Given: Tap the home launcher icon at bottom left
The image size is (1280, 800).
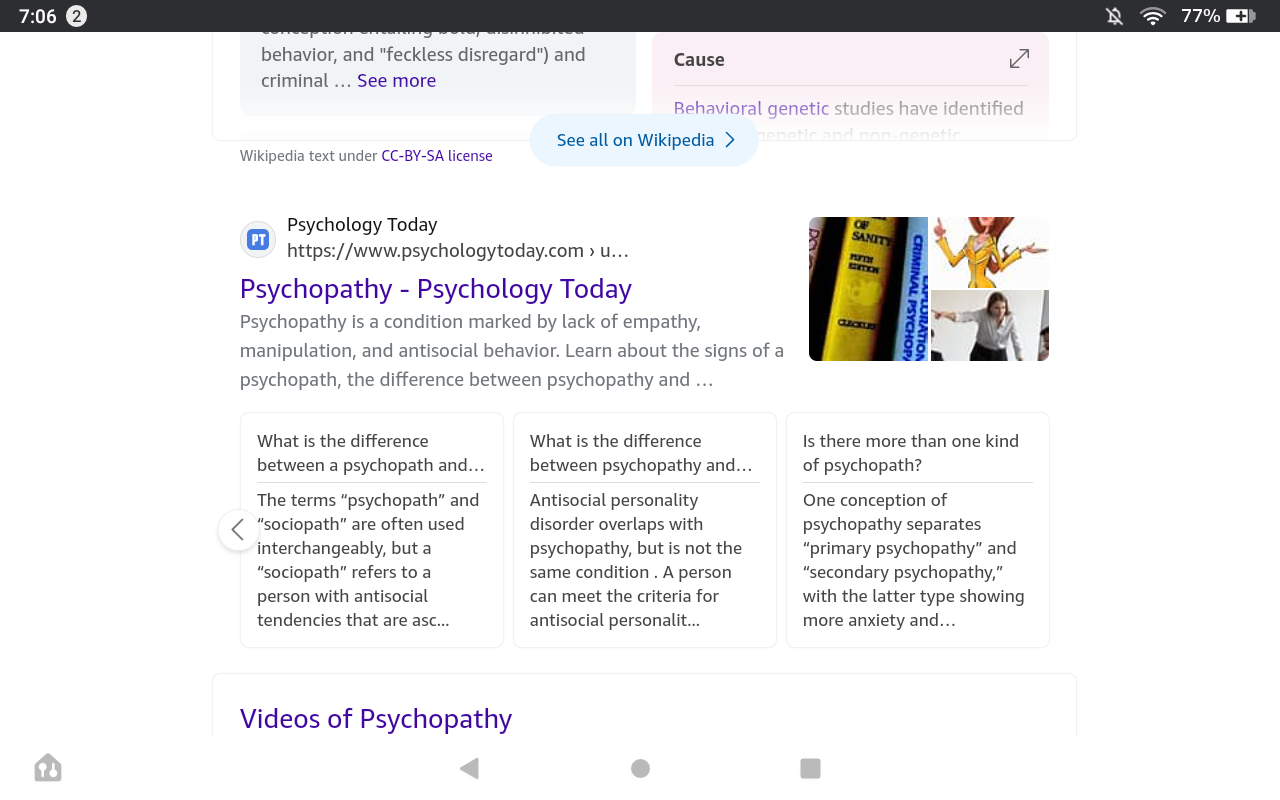Looking at the screenshot, I should click(48, 768).
